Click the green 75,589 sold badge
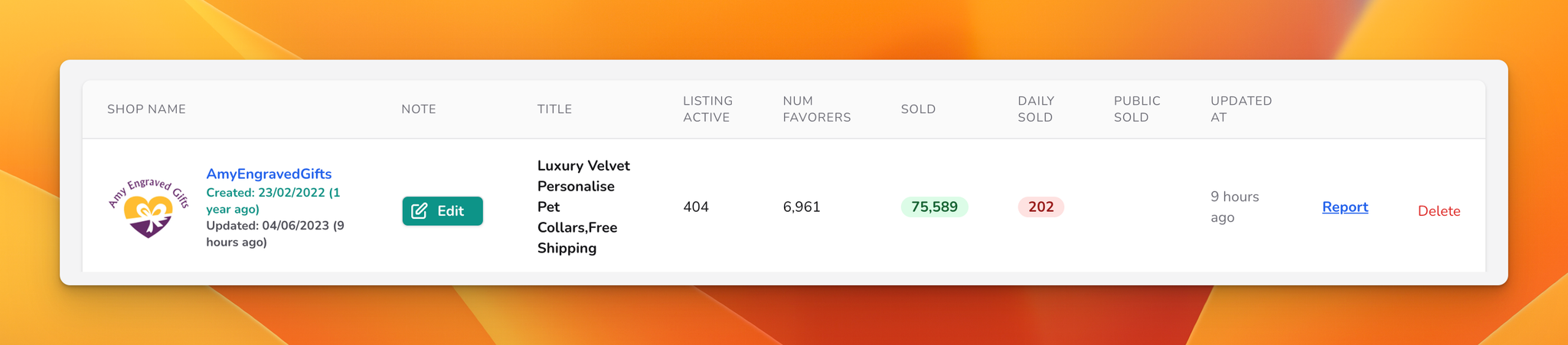The image size is (1568, 345). pos(934,207)
